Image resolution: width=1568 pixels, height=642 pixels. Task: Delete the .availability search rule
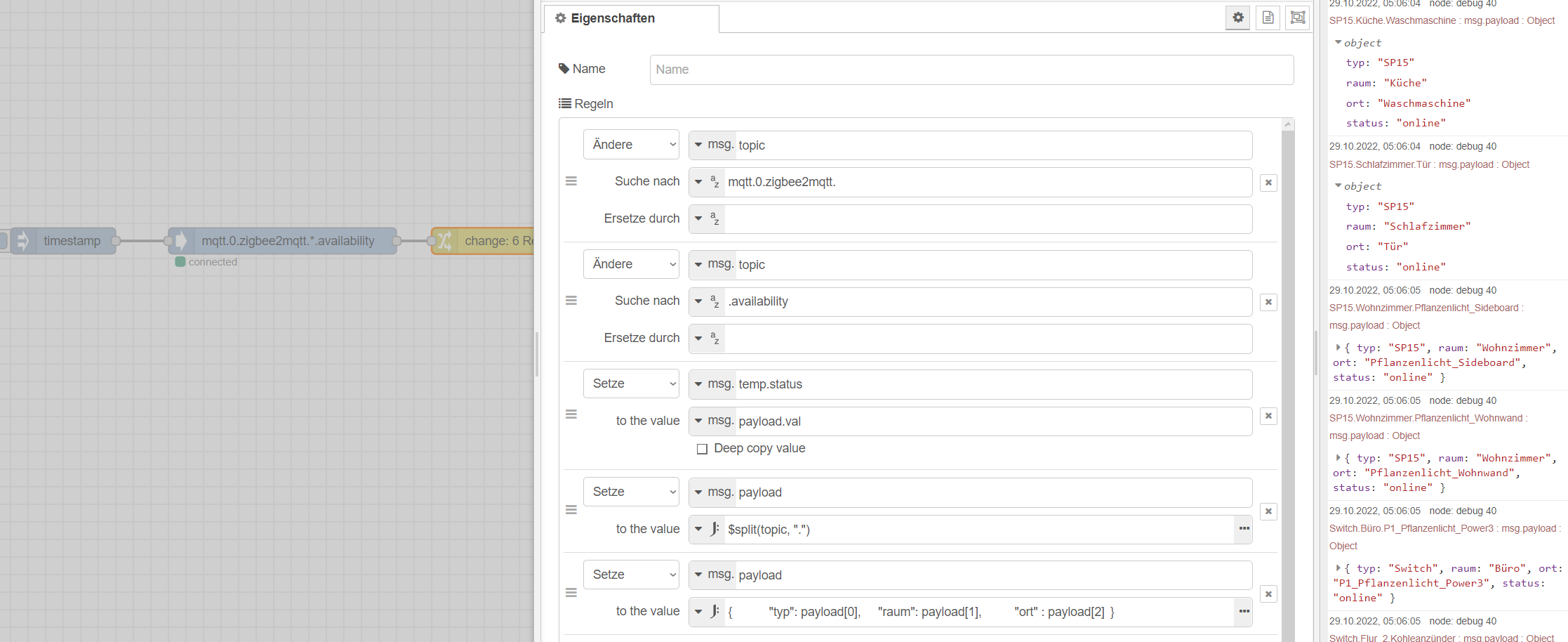1268,302
